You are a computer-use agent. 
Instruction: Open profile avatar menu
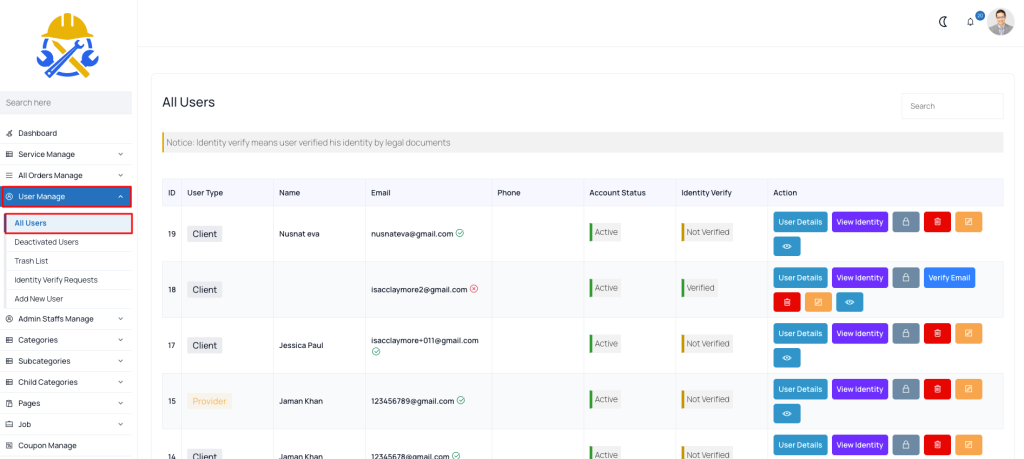coord(1000,22)
